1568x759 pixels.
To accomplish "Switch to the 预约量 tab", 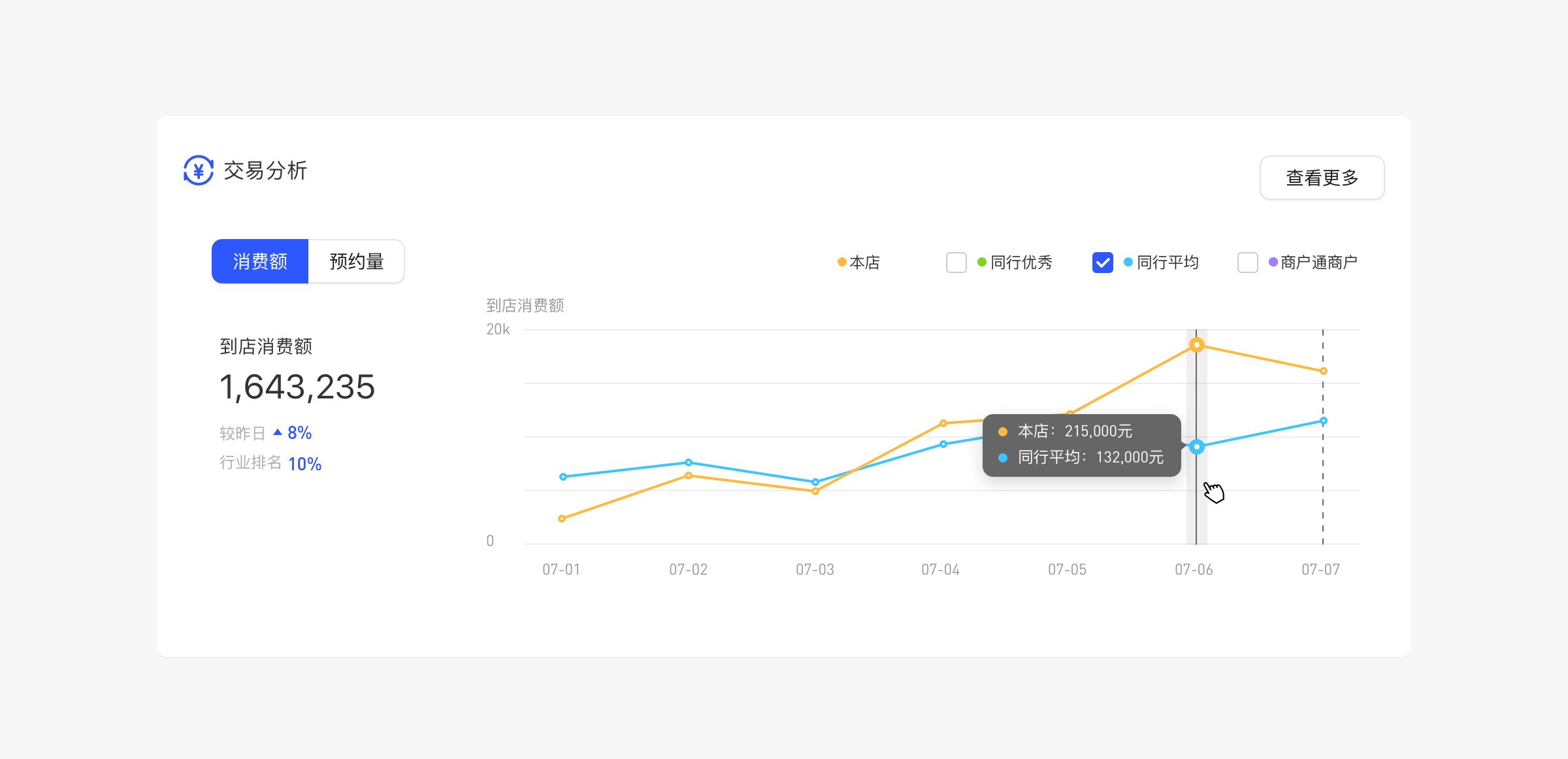I will [x=356, y=261].
